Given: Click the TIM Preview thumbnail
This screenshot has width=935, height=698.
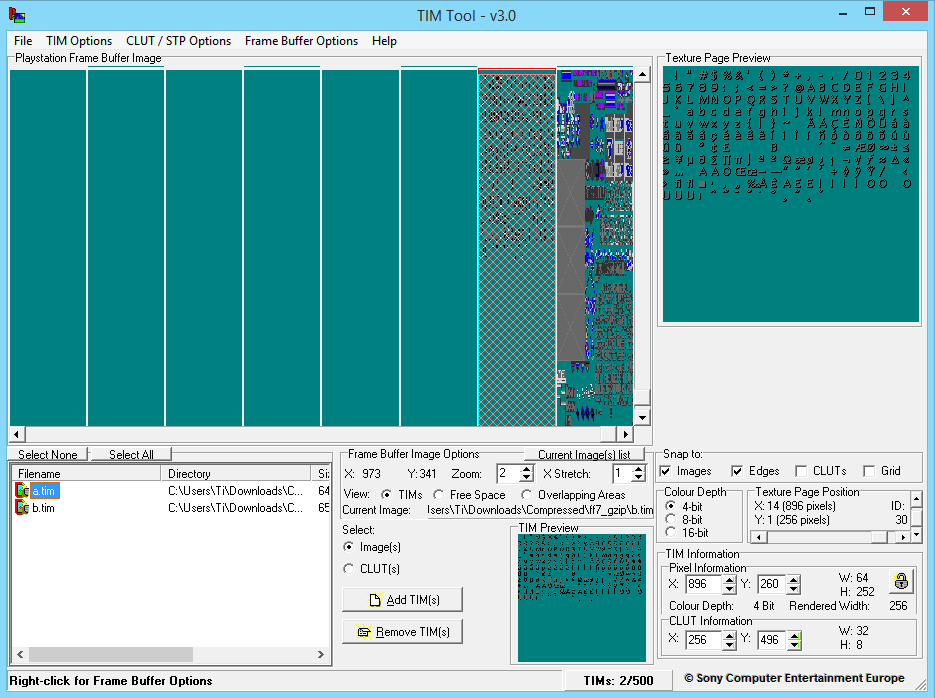Looking at the screenshot, I should click(x=581, y=598).
